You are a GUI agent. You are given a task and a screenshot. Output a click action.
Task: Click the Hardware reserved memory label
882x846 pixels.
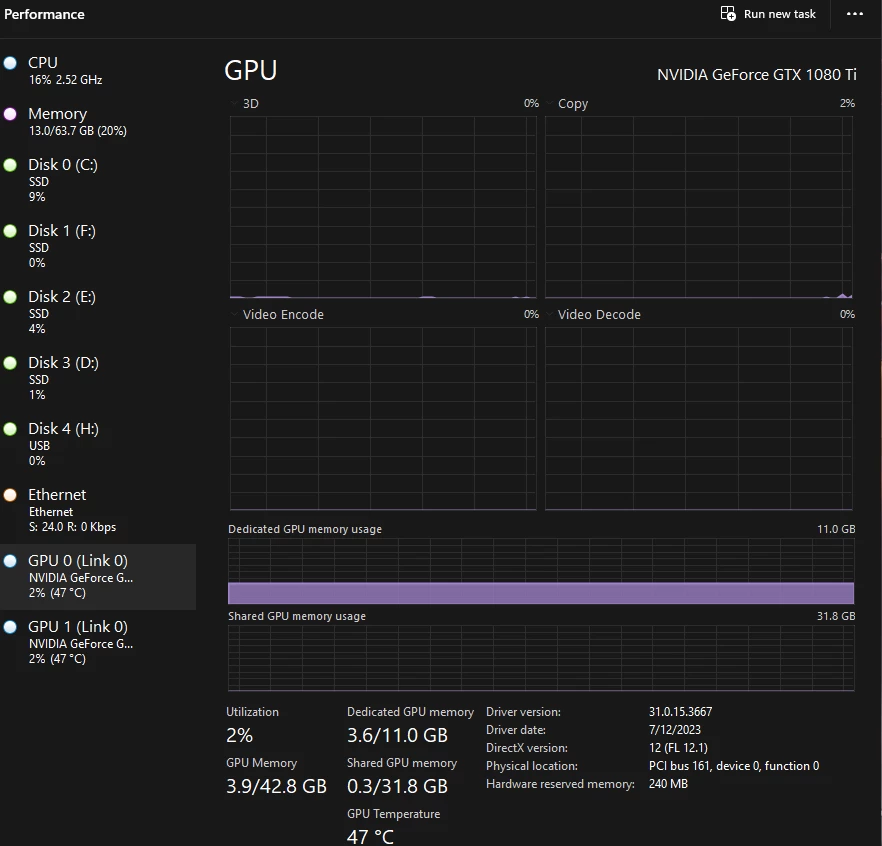pos(560,784)
